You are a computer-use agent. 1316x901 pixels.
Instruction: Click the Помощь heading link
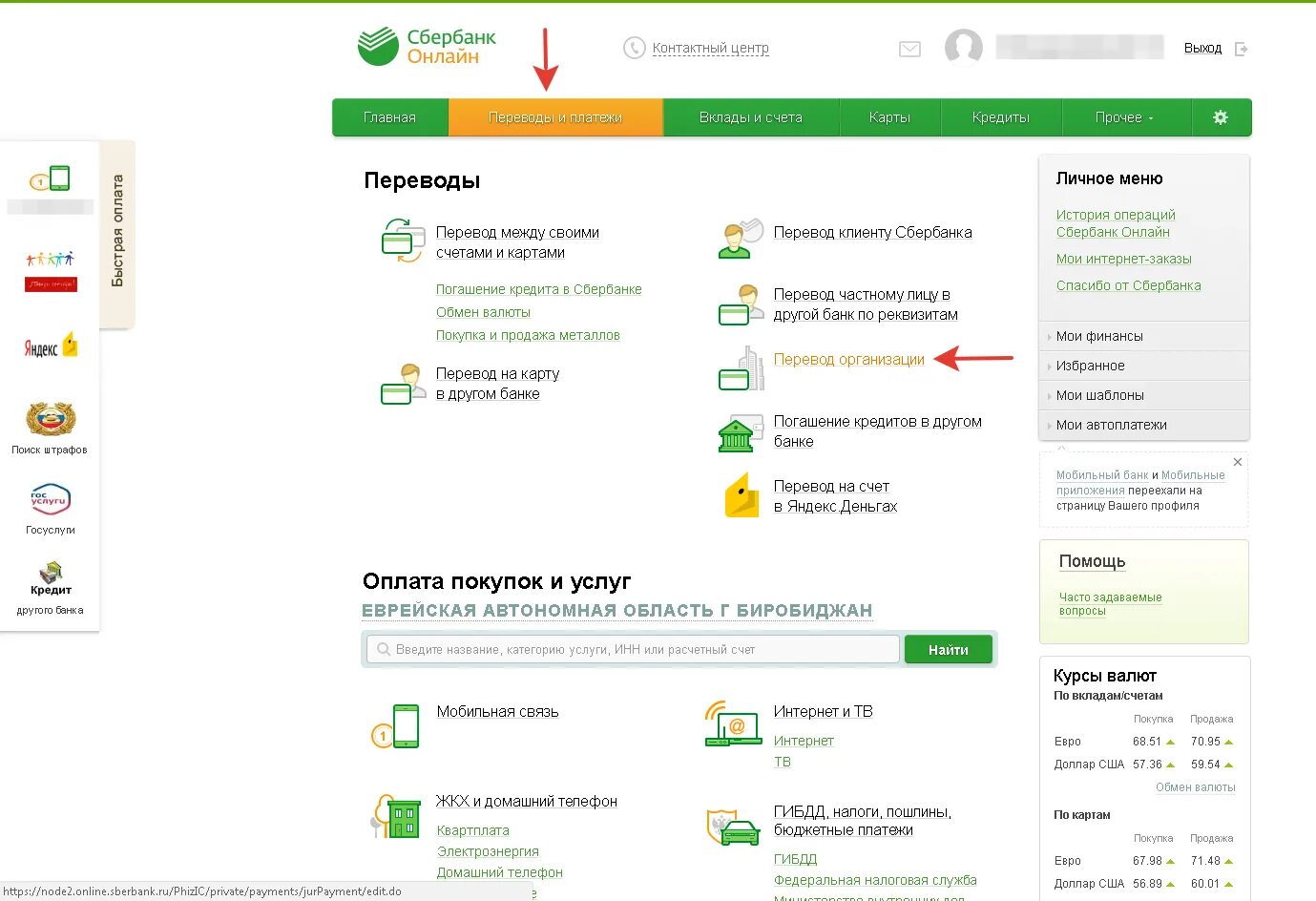point(1092,561)
